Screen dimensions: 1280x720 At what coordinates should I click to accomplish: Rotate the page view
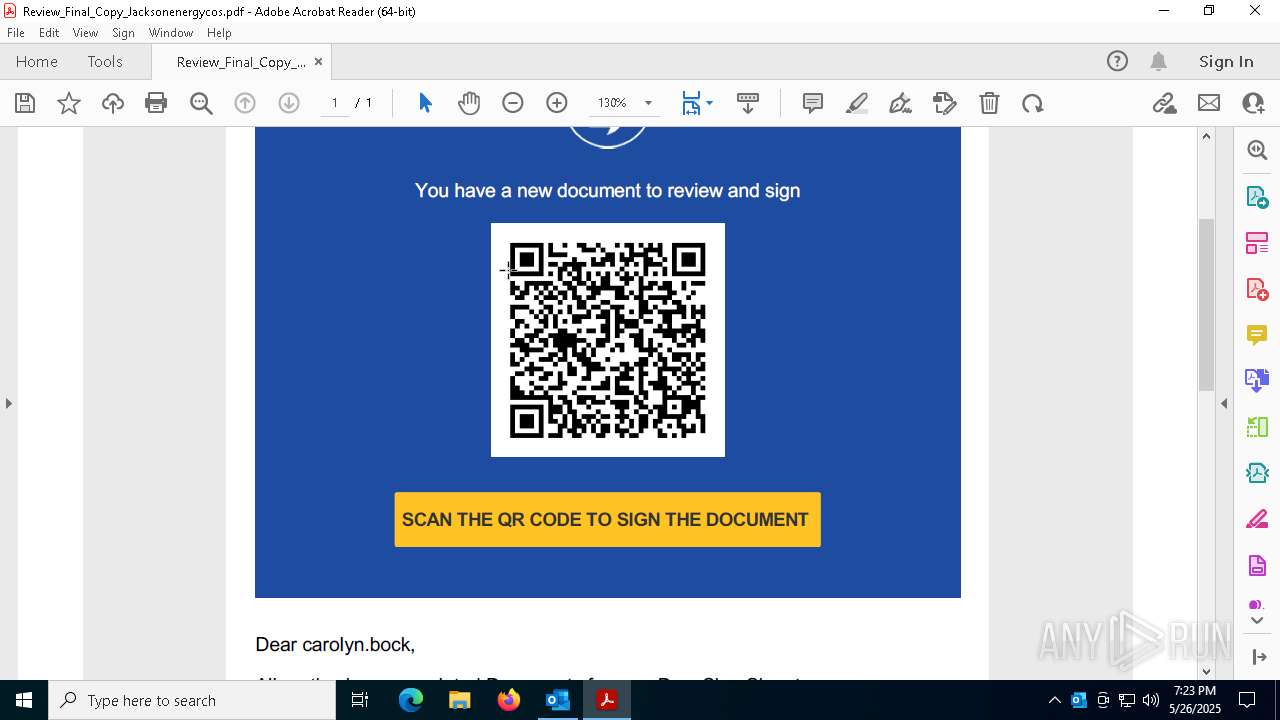pyautogui.click(x=1033, y=103)
